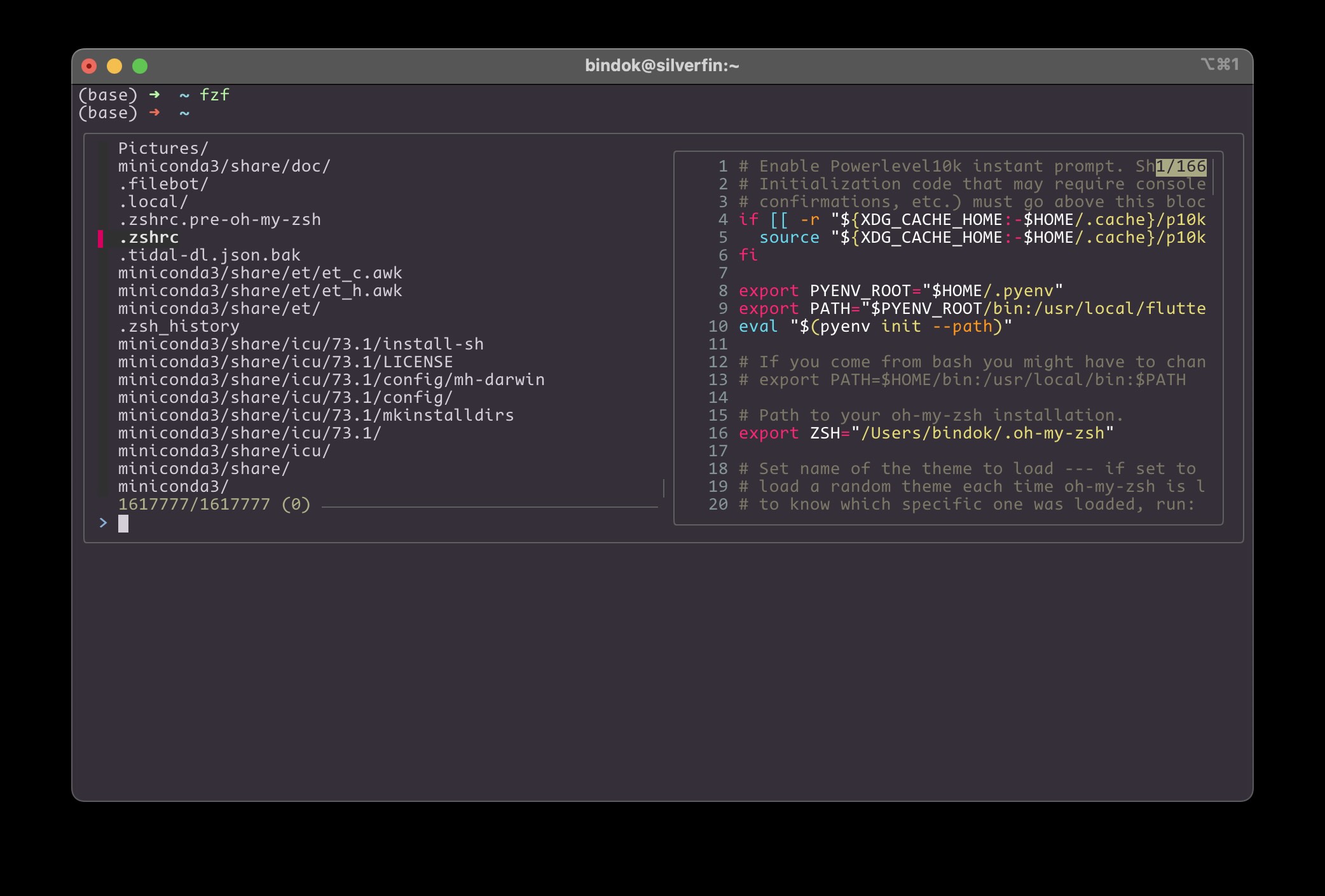Select the miniconda3/share/icu/73.1/ entry
The height and width of the screenshot is (896, 1325).
click(x=250, y=433)
